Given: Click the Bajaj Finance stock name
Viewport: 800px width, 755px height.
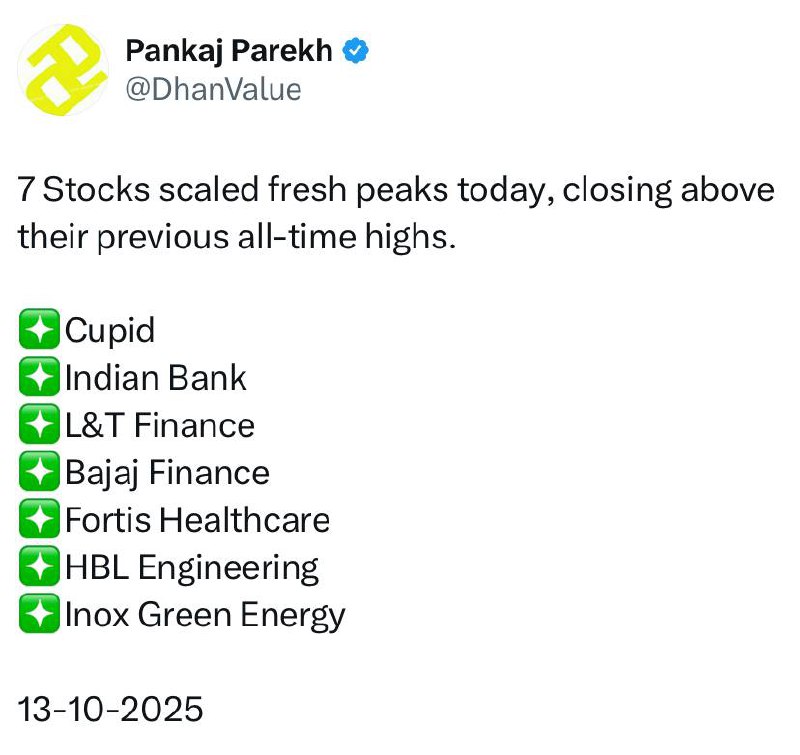Looking at the screenshot, I should click(x=167, y=472).
